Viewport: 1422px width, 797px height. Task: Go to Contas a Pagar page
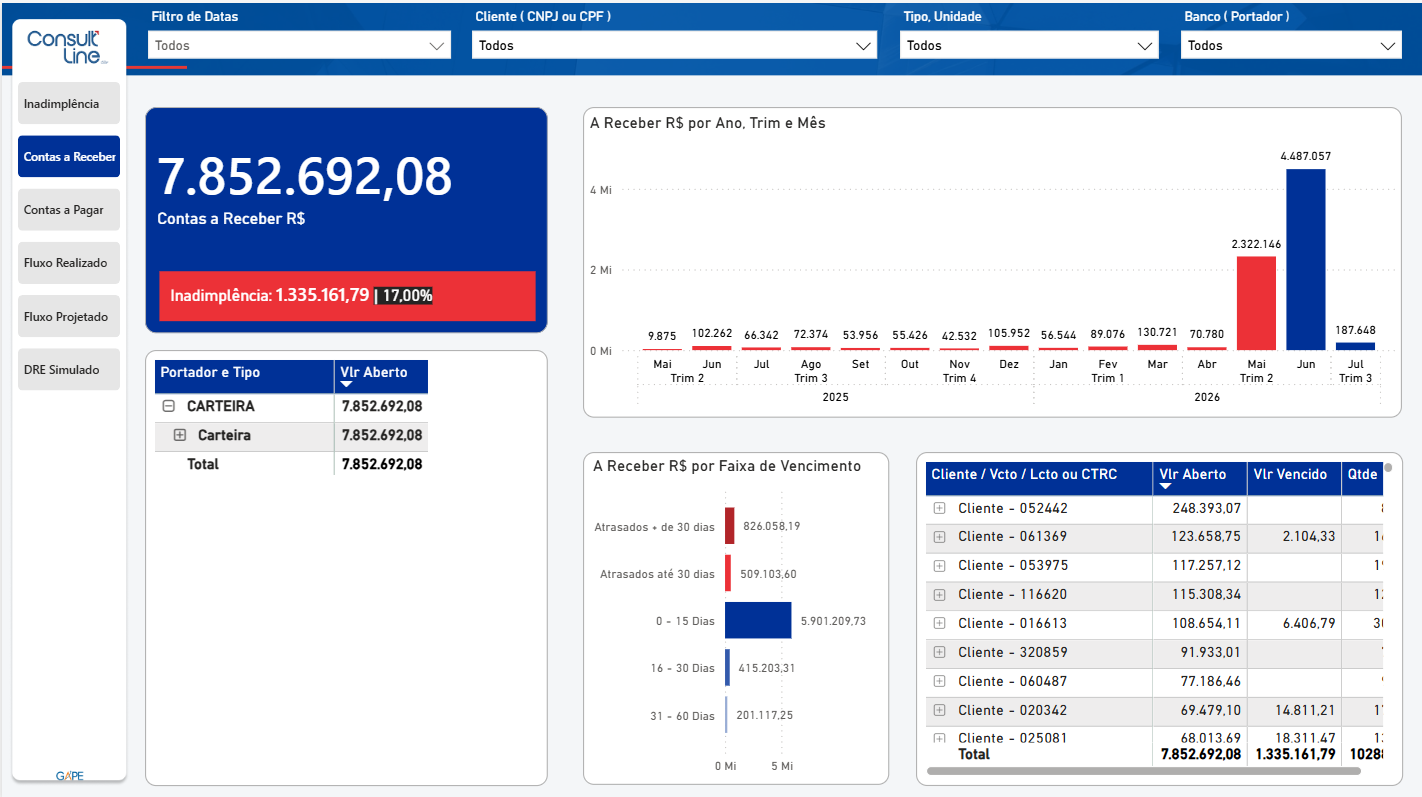point(69,210)
